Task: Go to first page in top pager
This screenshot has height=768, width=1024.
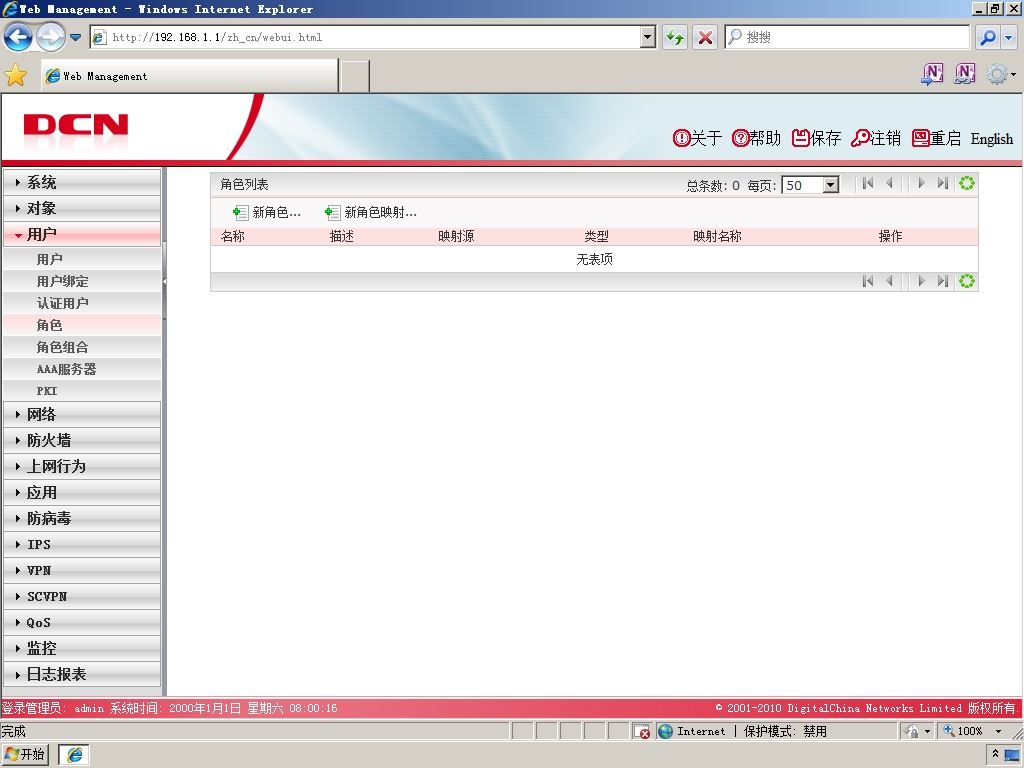Action: point(868,184)
